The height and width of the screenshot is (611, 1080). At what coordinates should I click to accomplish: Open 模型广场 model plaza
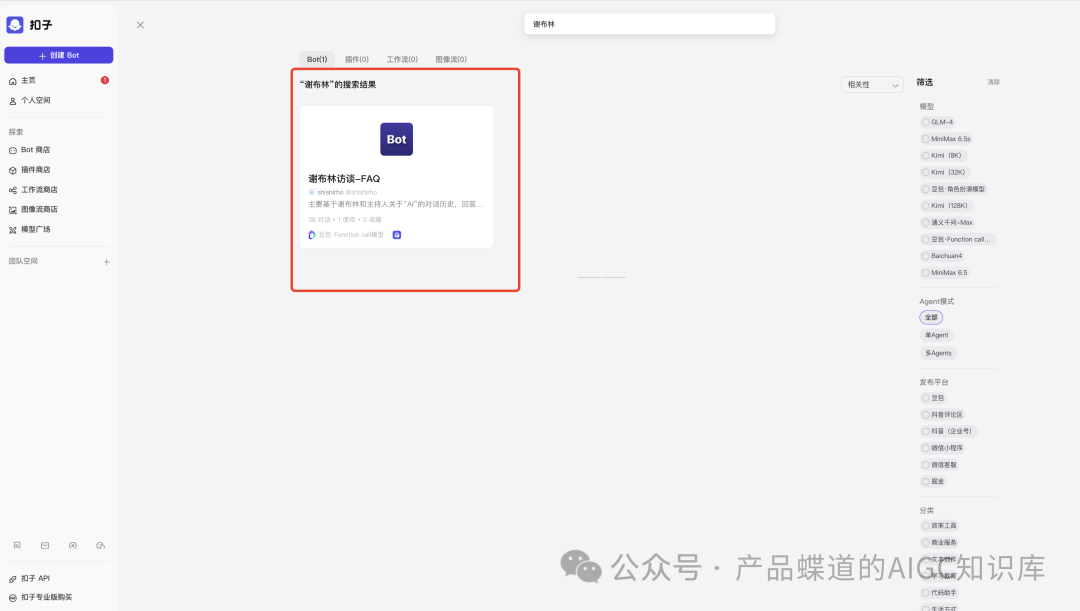(30, 229)
